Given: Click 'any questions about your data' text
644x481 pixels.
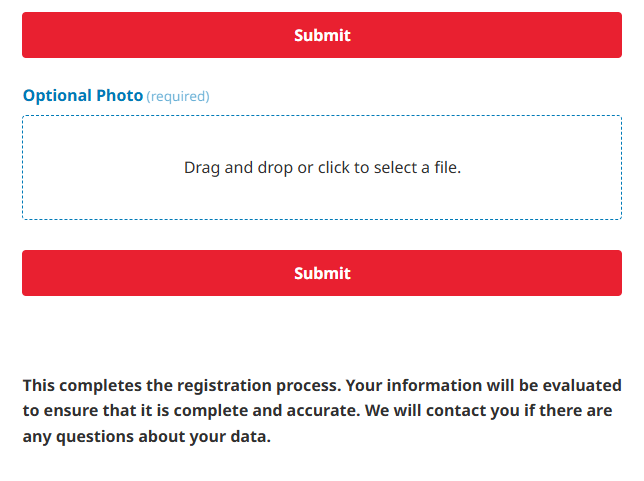Looking at the screenshot, I should [x=147, y=437].
